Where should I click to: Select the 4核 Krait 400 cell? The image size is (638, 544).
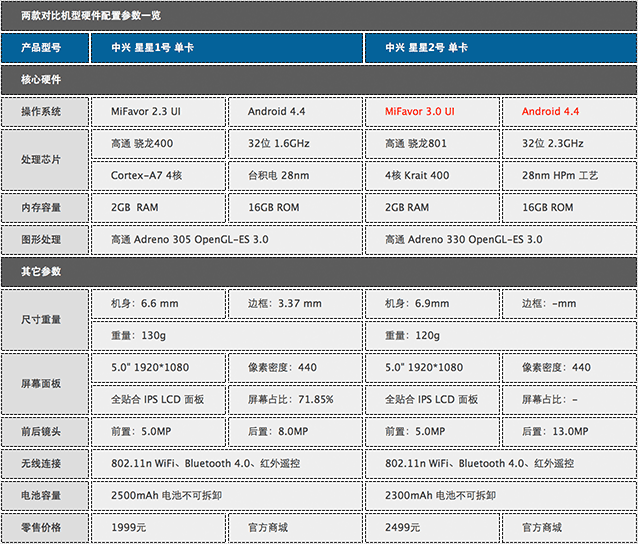(x=432, y=176)
